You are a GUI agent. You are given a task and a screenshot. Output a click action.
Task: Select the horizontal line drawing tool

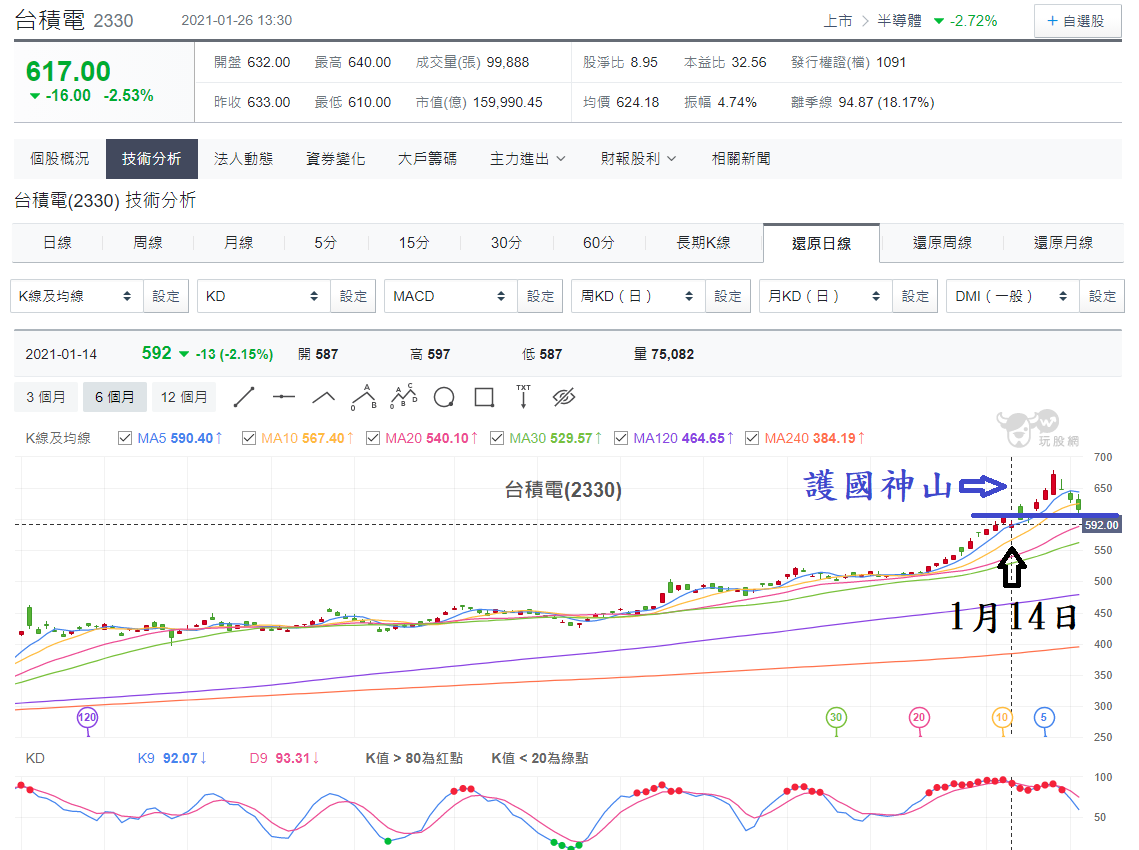[284, 397]
